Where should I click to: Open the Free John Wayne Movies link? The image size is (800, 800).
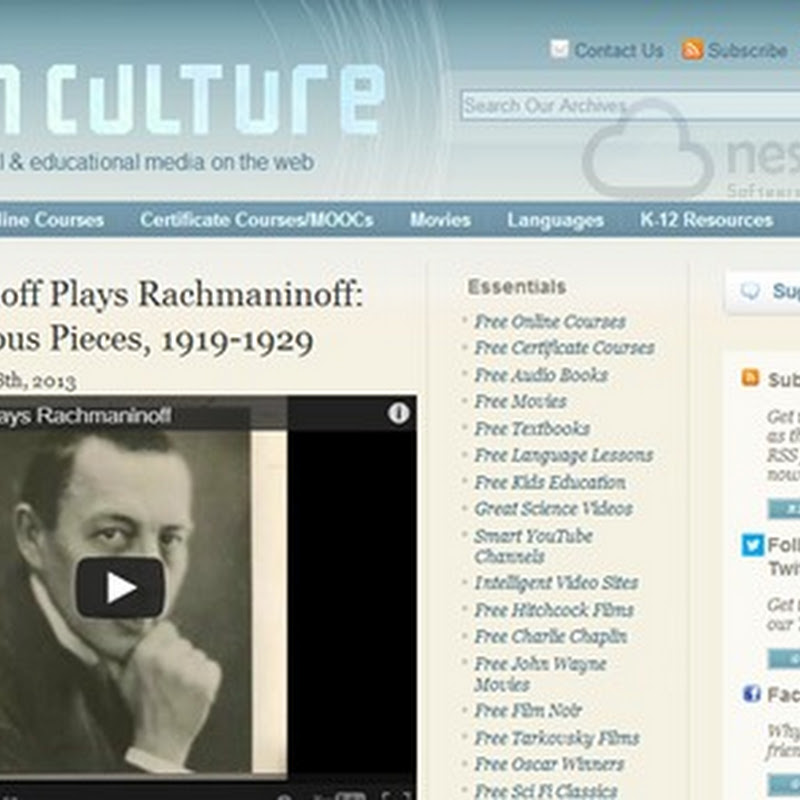pyautogui.click(x=540, y=674)
